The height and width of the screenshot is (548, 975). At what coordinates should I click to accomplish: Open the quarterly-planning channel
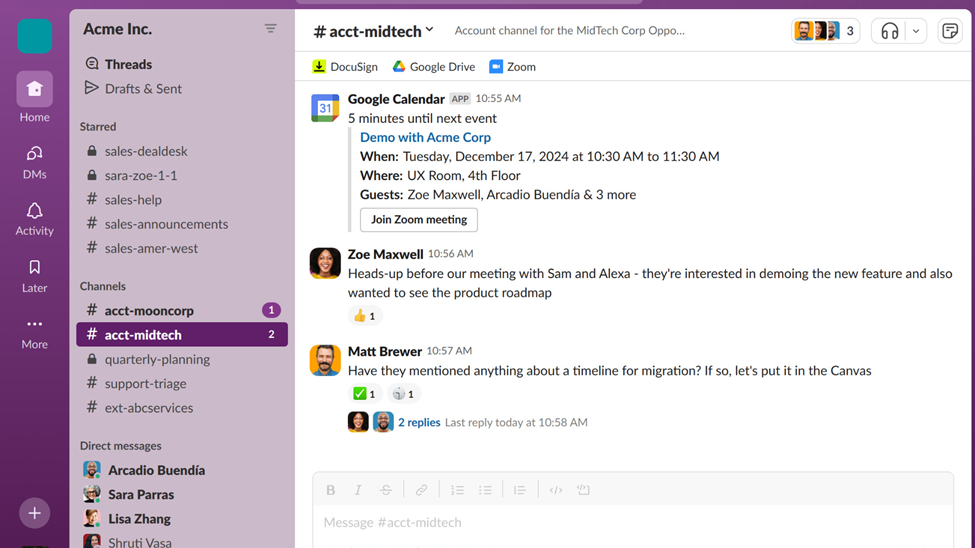(x=182, y=360)
